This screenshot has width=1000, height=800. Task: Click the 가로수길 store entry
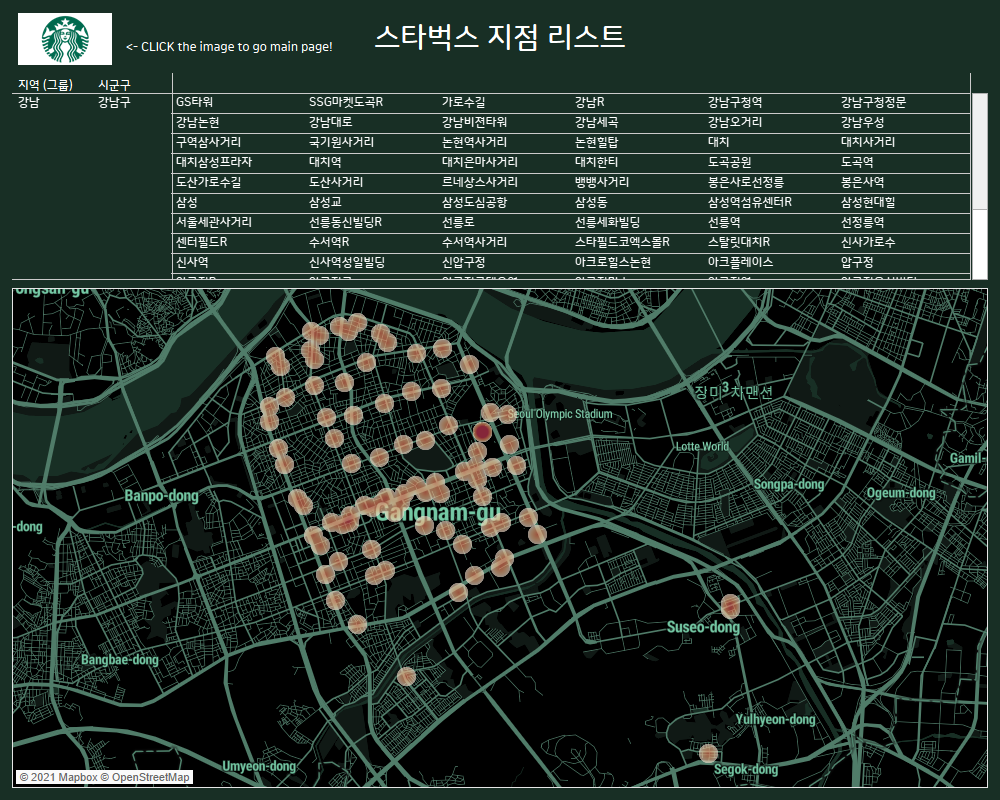[x=464, y=102]
